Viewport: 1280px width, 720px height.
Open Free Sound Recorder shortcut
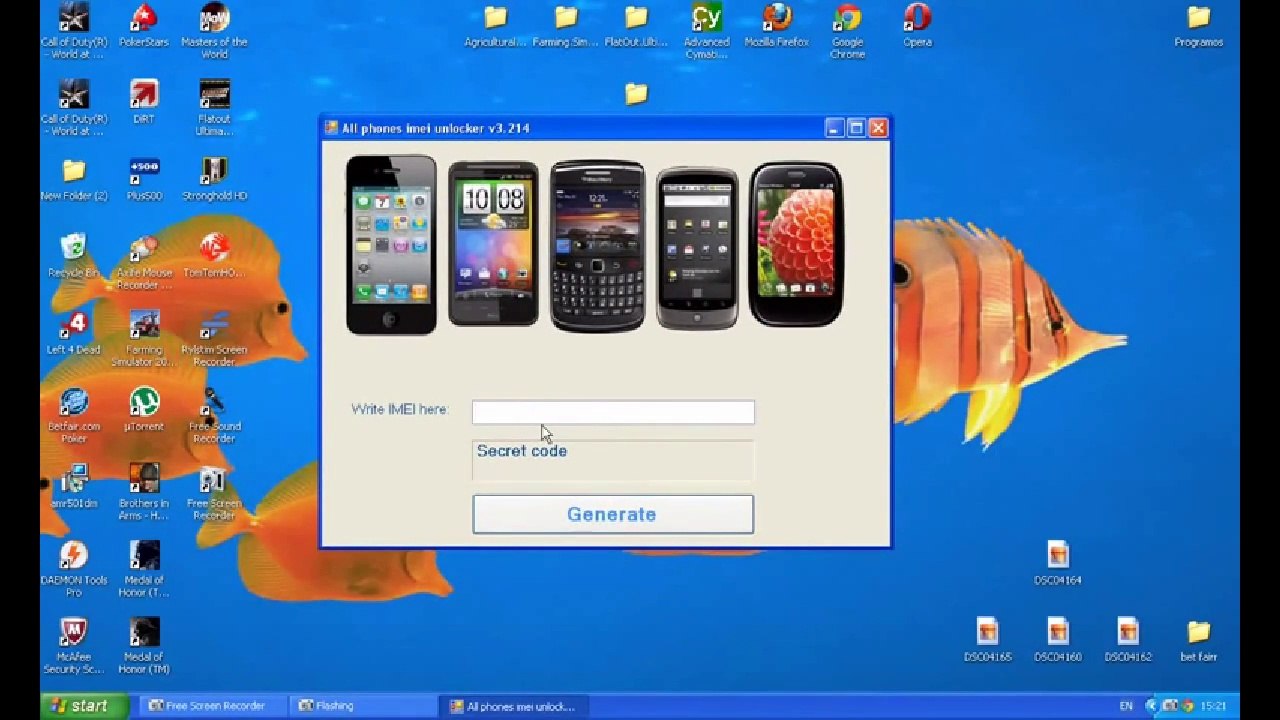[214, 415]
